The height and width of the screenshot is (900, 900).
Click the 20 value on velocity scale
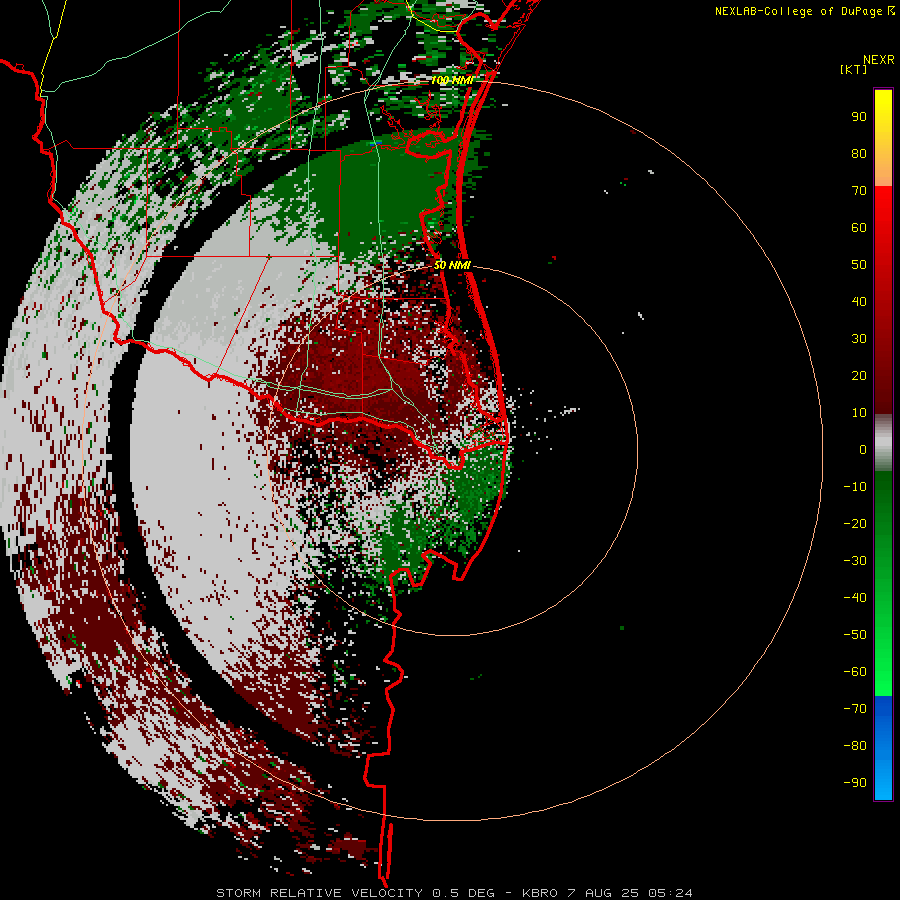pyautogui.click(x=859, y=375)
